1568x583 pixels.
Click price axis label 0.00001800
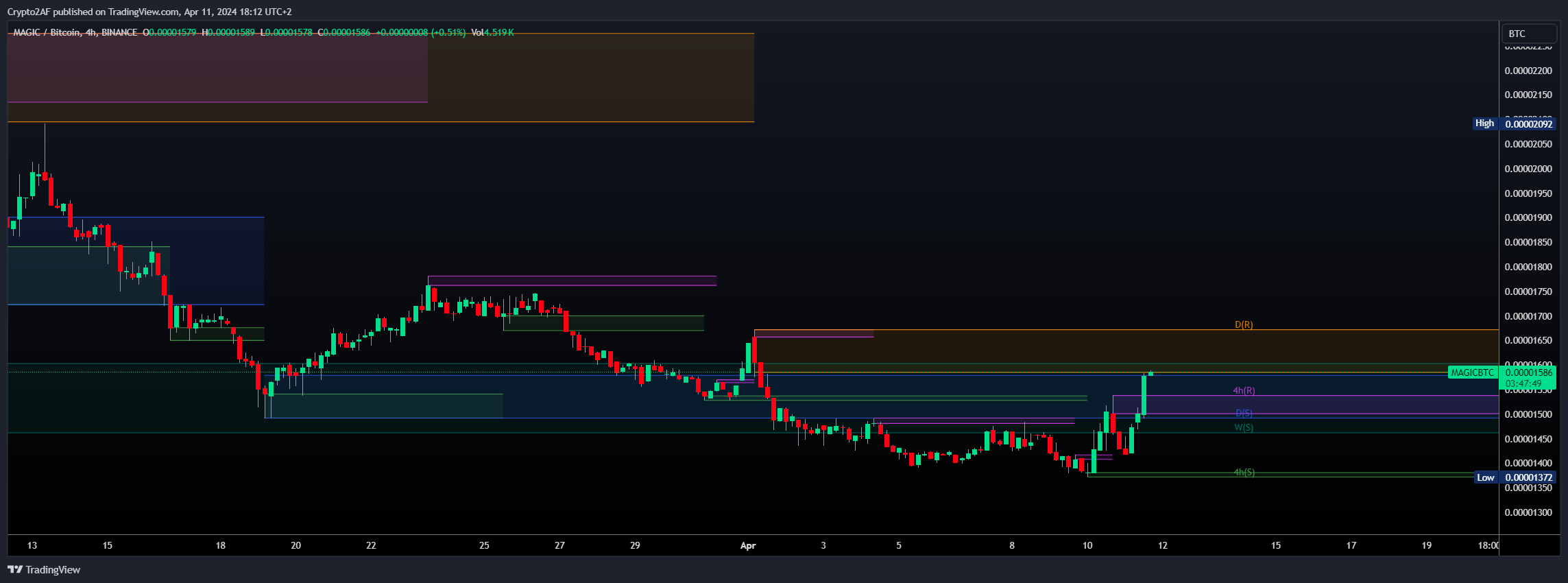[x=1528, y=267]
